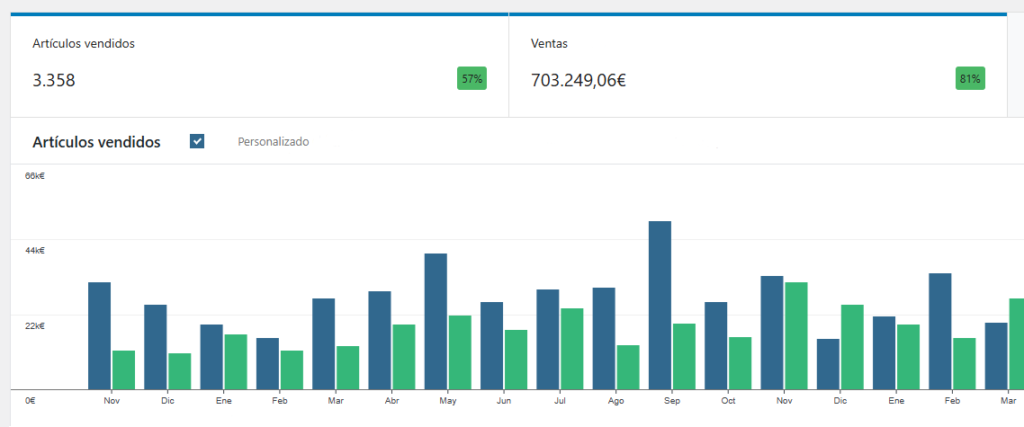Select the green bar for Ago
Screen dimensions: 1024x427
click(628, 367)
